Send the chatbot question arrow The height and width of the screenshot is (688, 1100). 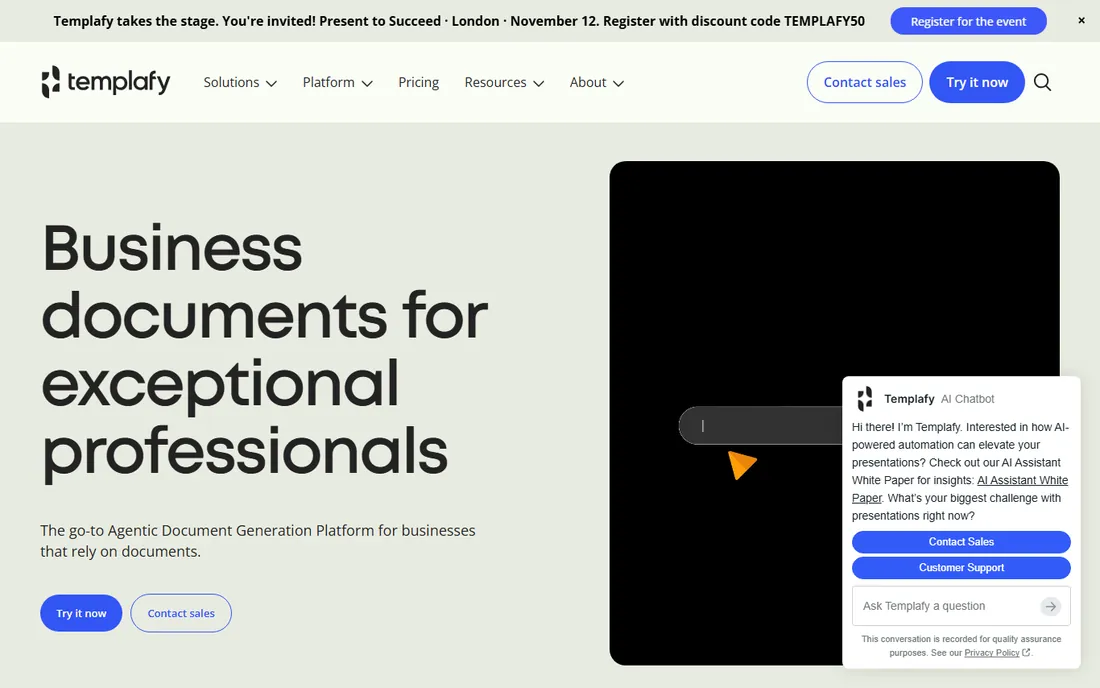tap(1050, 606)
